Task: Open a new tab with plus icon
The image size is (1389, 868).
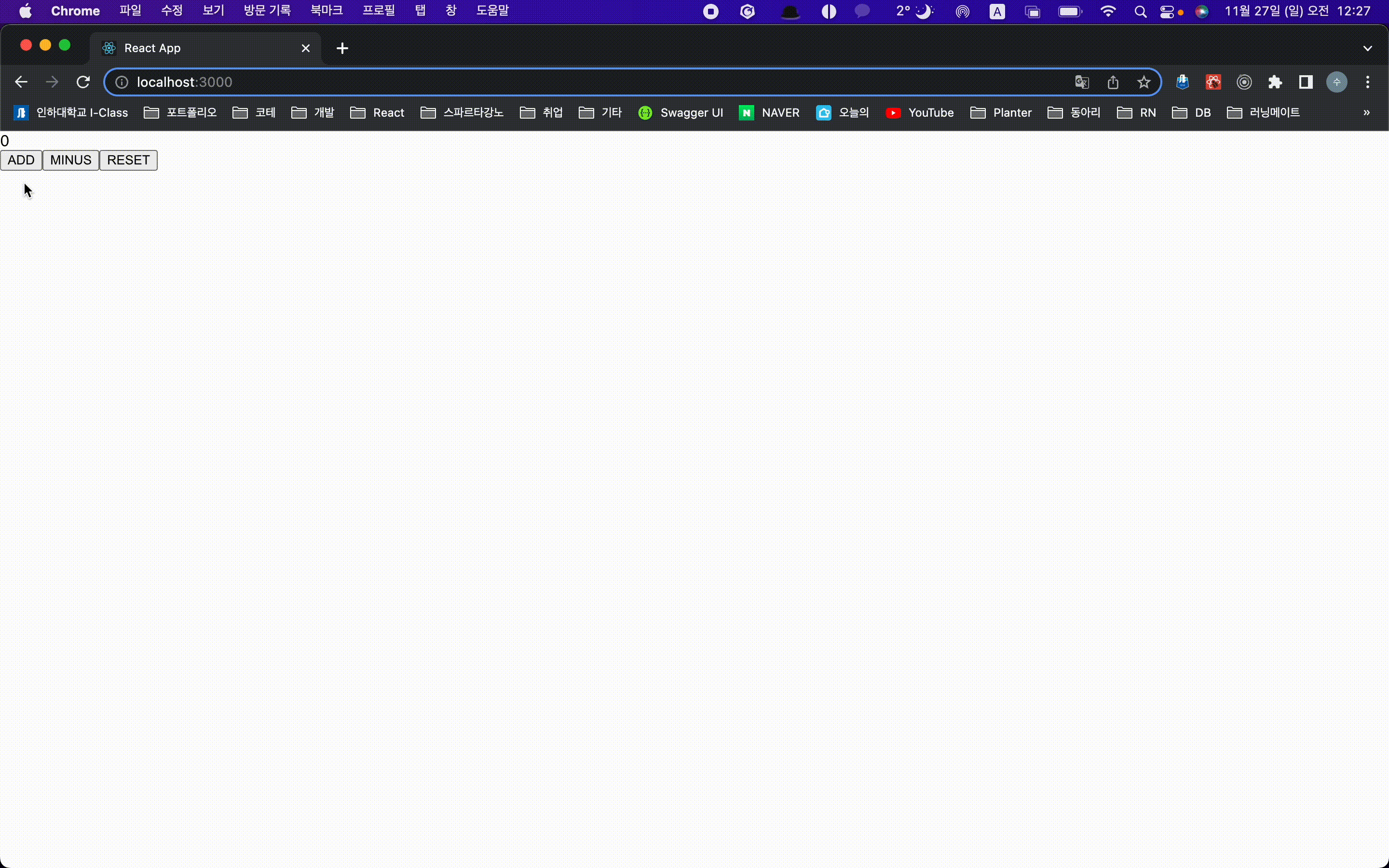Action: [342, 48]
